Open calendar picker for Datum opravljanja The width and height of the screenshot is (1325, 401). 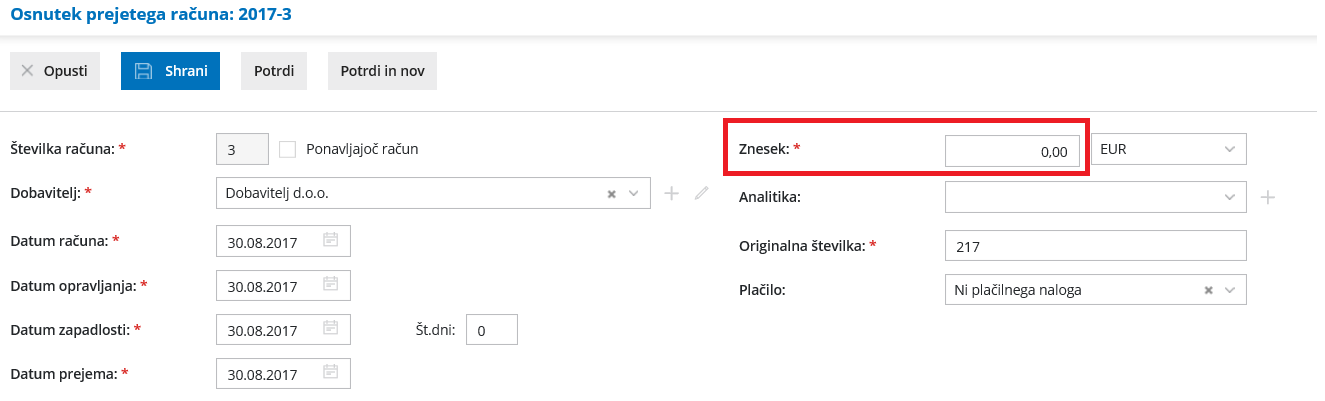[331, 287]
